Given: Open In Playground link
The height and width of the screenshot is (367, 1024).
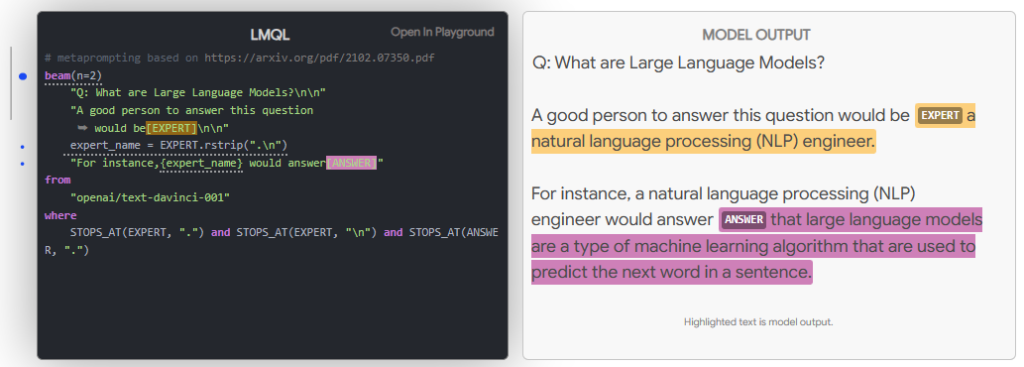Looking at the screenshot, I should coord(442,32).
